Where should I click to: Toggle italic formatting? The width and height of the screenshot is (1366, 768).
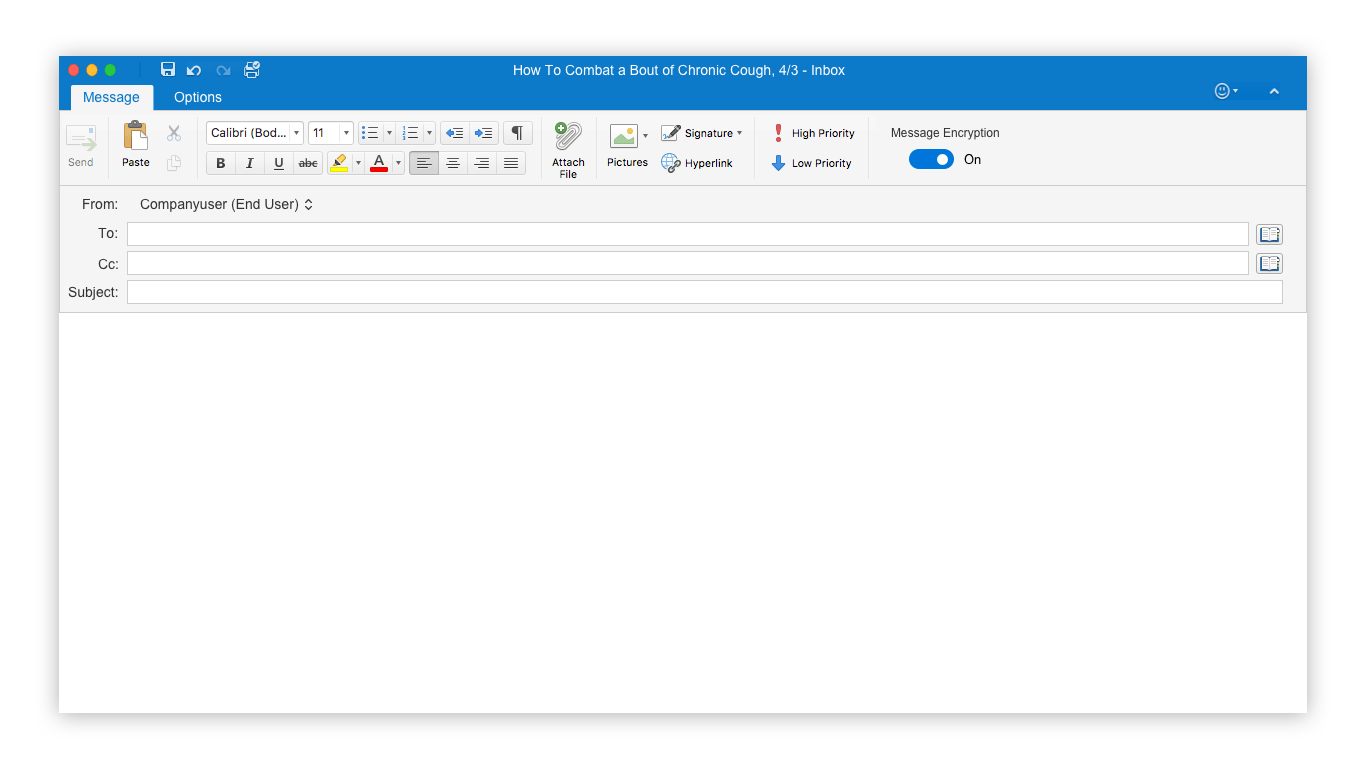tap(250, 163)
